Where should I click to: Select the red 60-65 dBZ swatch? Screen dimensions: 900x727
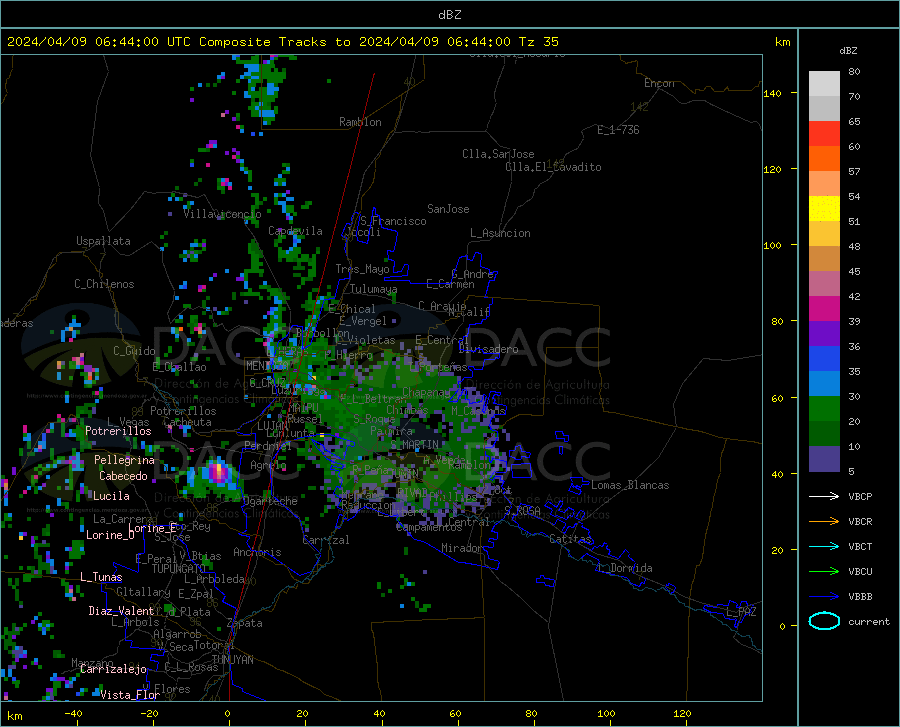point(824,134)
